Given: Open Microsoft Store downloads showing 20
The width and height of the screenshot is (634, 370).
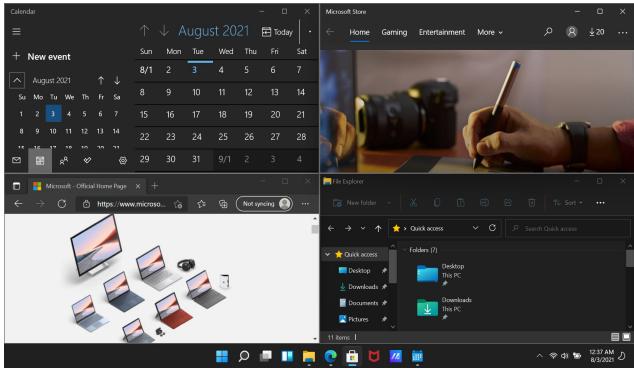Looking at the screenshot, I should pyautogui.click(x=597, y=32).
